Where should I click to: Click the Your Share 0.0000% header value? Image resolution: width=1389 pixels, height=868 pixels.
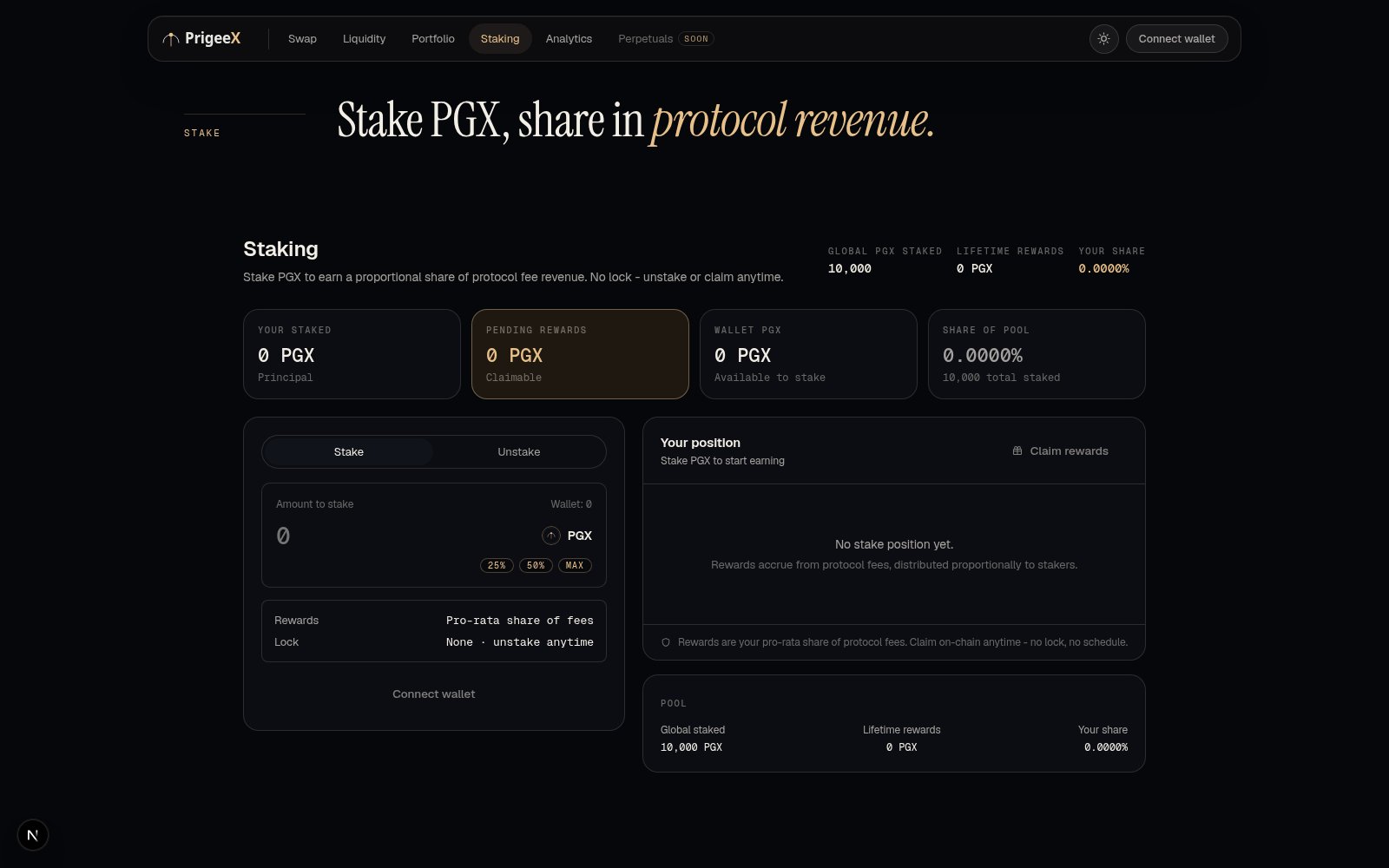pyautogui.click(x=1103, y=269)
